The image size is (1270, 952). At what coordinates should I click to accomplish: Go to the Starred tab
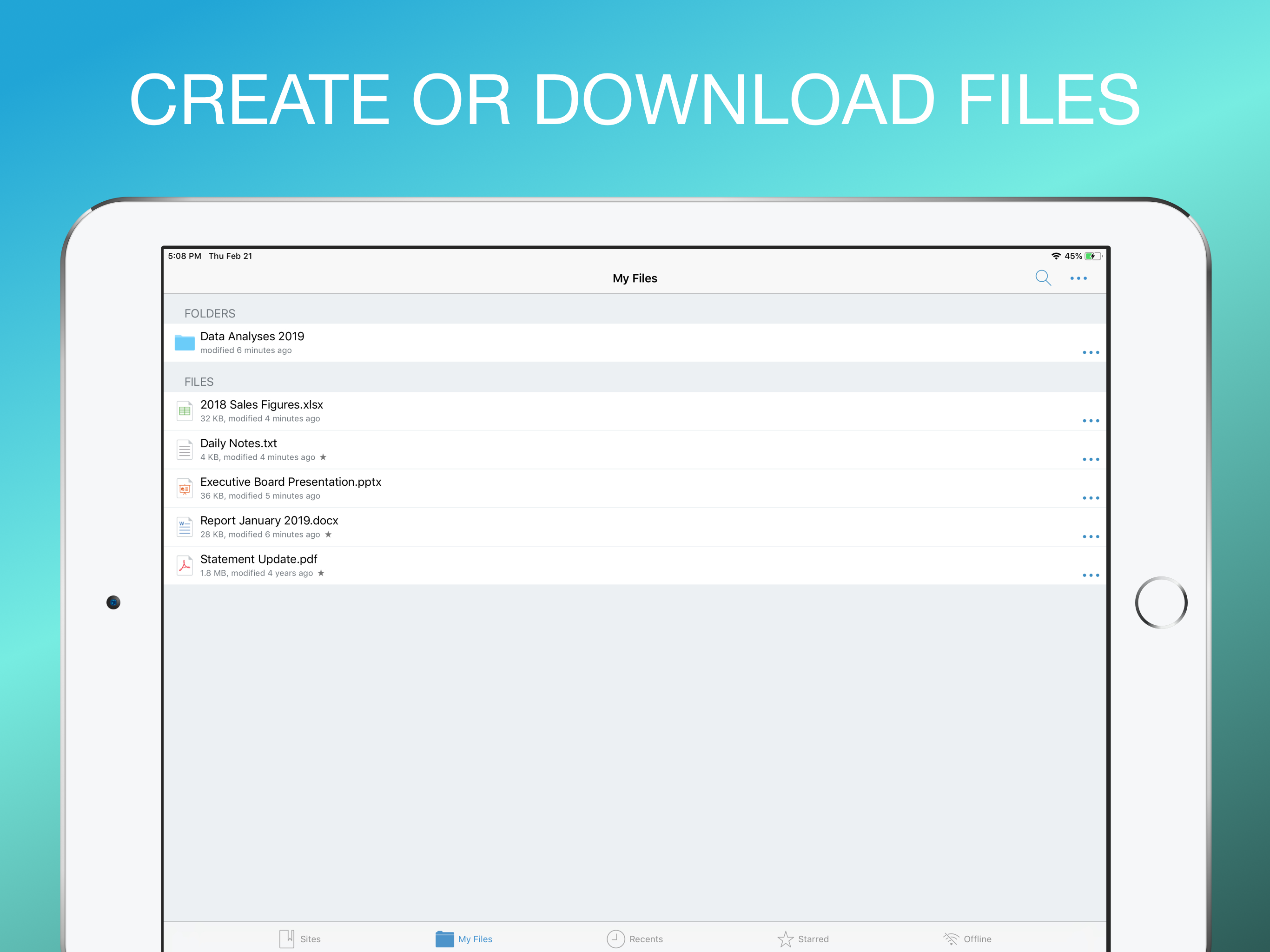pyautogui.click(x=803, y=939)
